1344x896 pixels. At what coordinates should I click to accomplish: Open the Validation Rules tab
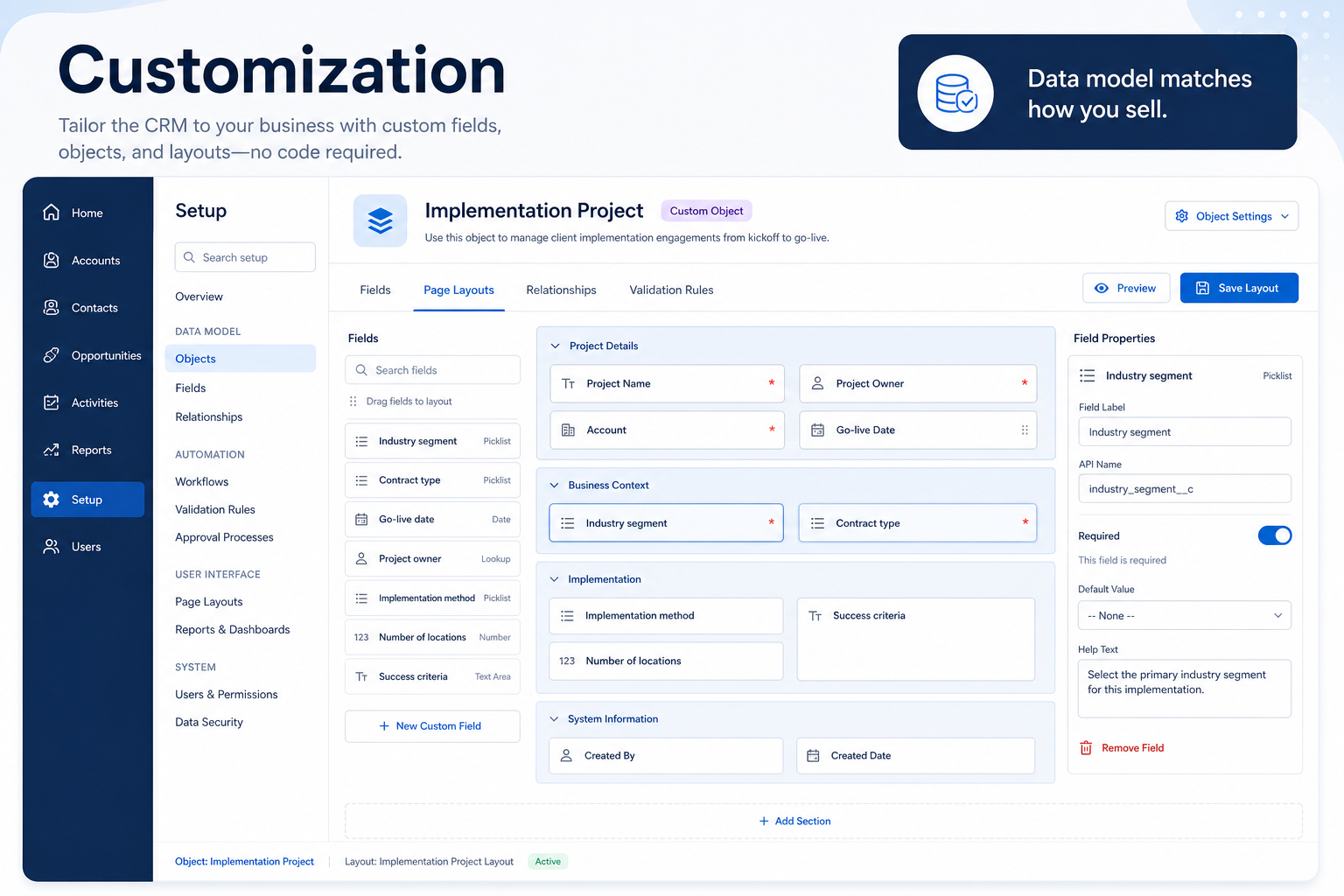coord(671,290)
